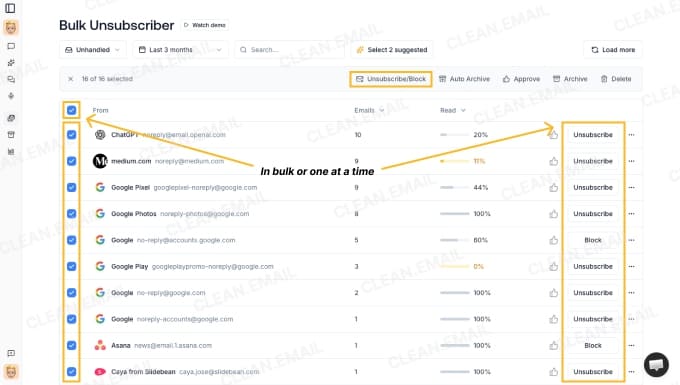This screenshot has width=680, height=385.
Task: Thumbs up the medium.com sender
Action: [x=554, y=161]
